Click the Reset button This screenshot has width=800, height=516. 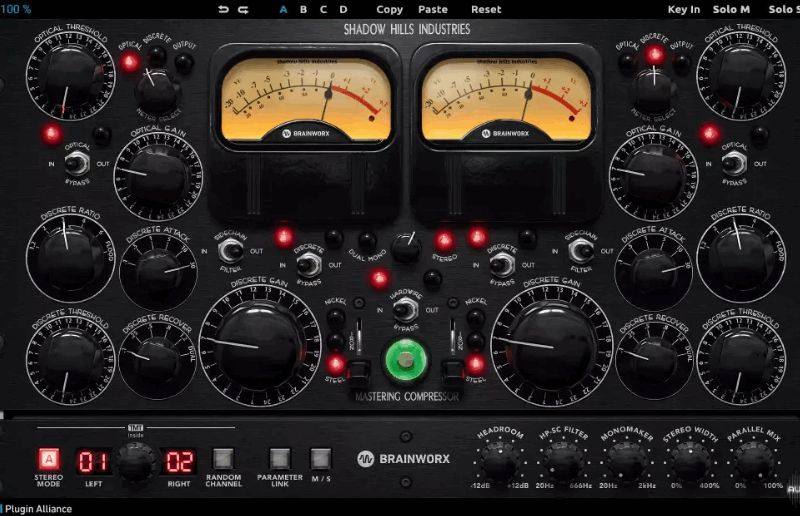pos(486,9)
